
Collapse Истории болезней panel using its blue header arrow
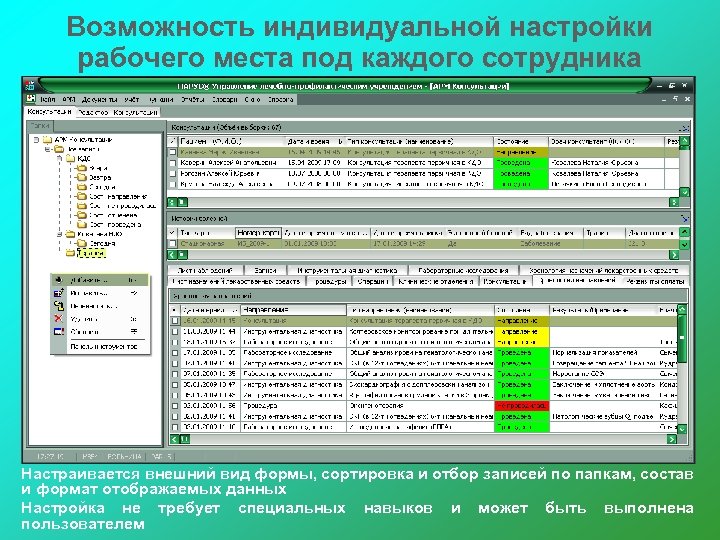[x=684, y=219]
